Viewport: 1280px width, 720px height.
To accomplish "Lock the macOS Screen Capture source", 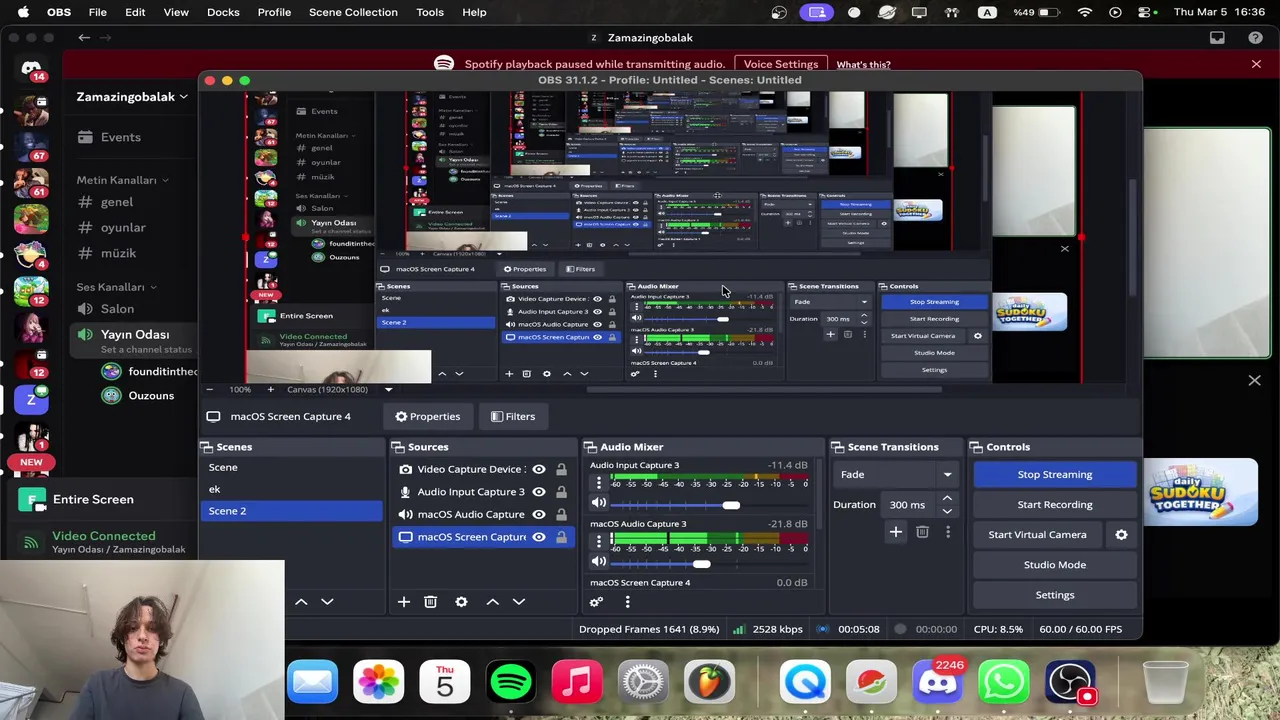I will click(x=561, y=537).
